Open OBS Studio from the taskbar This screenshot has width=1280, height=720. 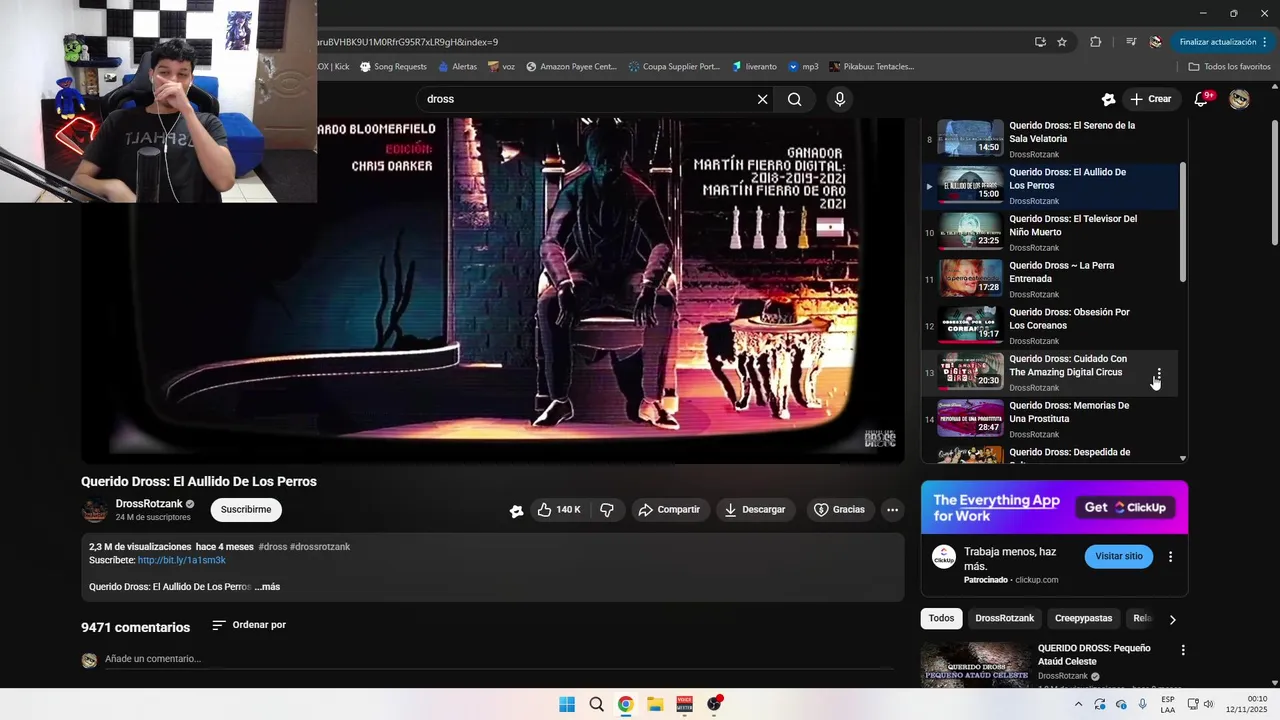tap(714, 704)
